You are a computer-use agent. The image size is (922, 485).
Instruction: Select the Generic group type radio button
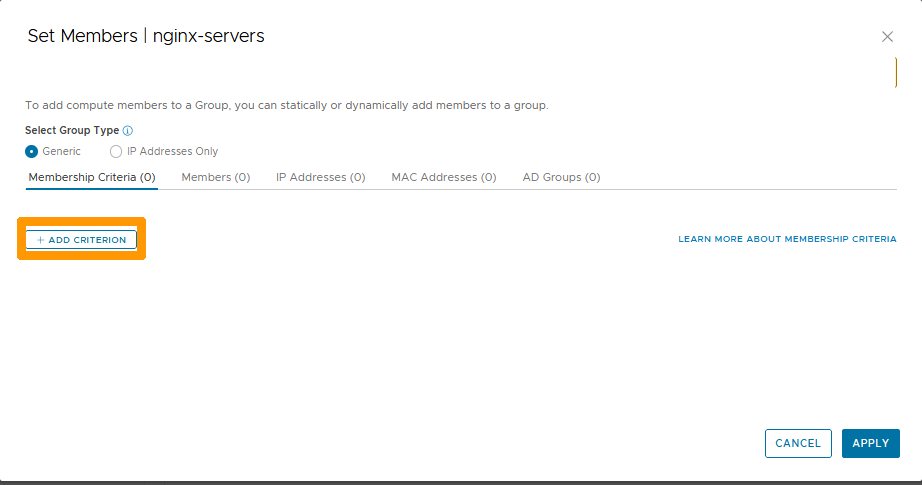pos(31,152)
